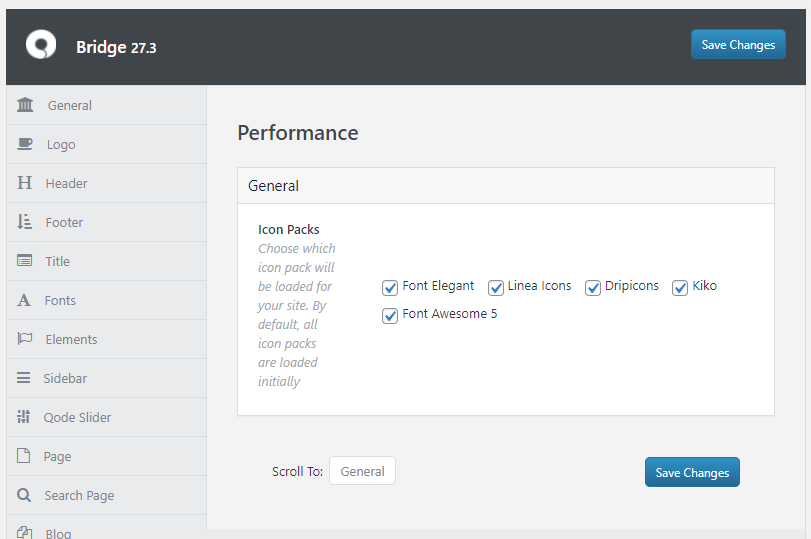The image size is (811, 539).
Task: Toggle the Dripicons checkbox
Action: click(x=593, y=288)
